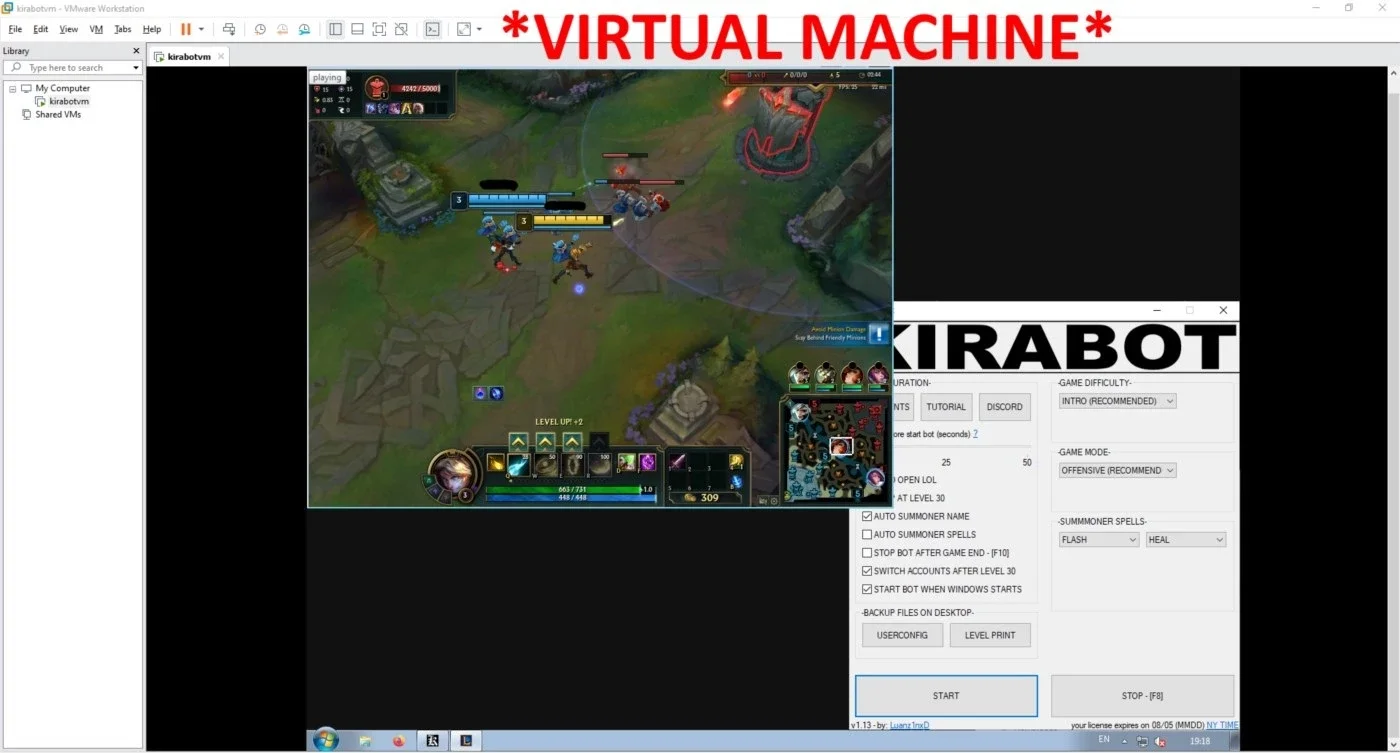Click first ally portrait above minimap

point(799,374)
